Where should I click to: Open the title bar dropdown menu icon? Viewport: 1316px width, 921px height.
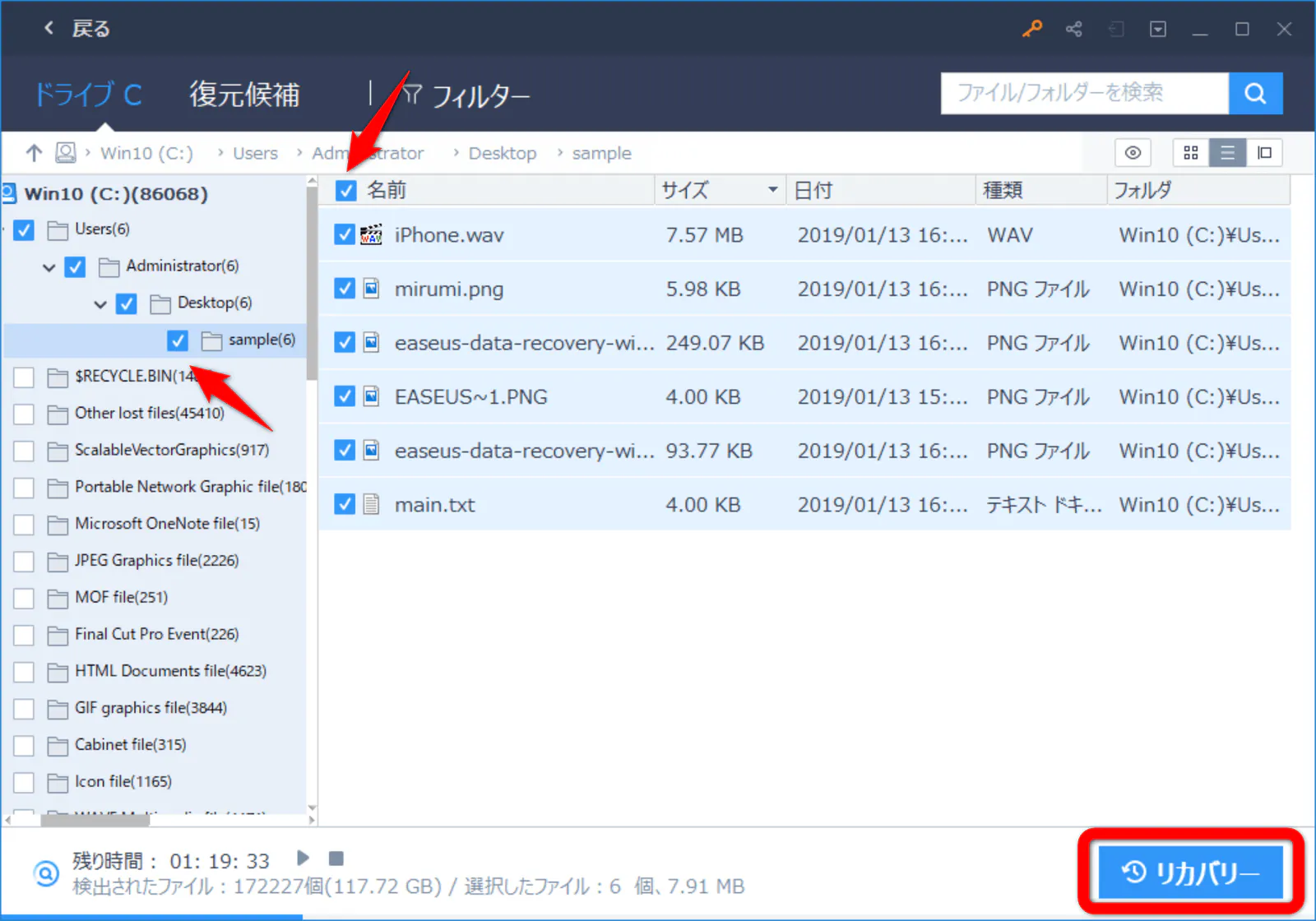tap(1158, 30)
